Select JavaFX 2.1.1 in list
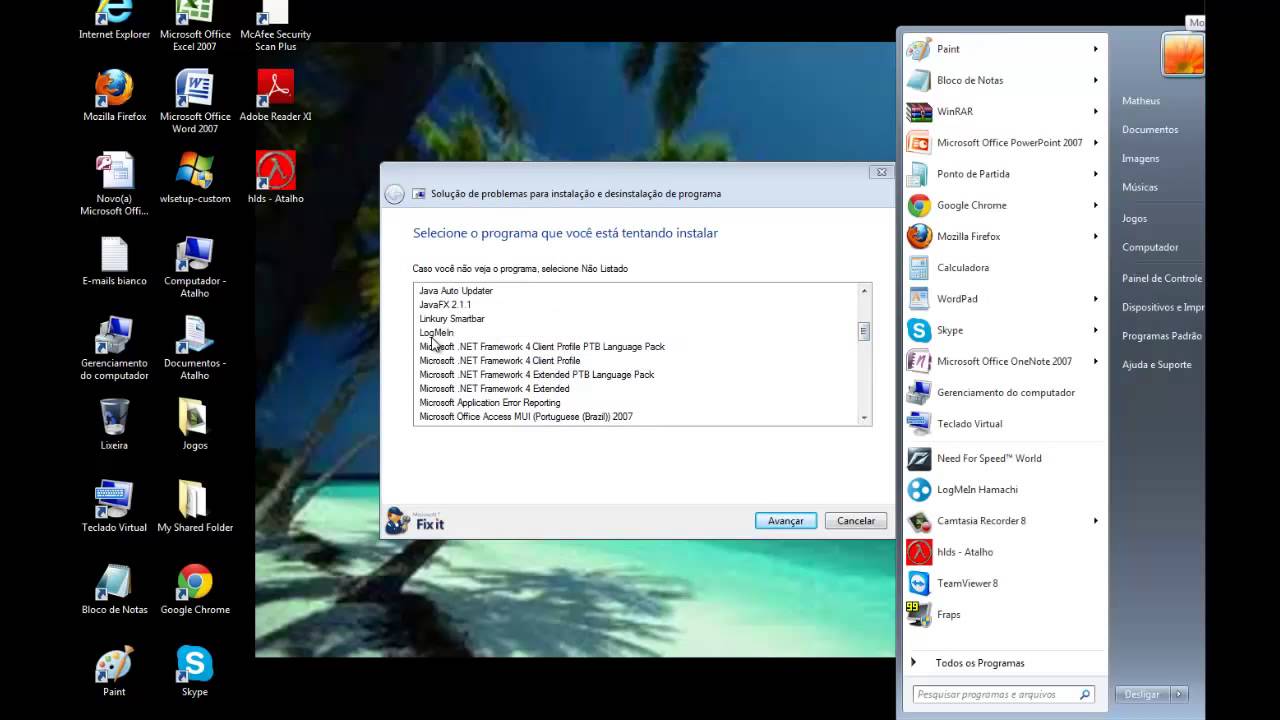 point(445,305)
